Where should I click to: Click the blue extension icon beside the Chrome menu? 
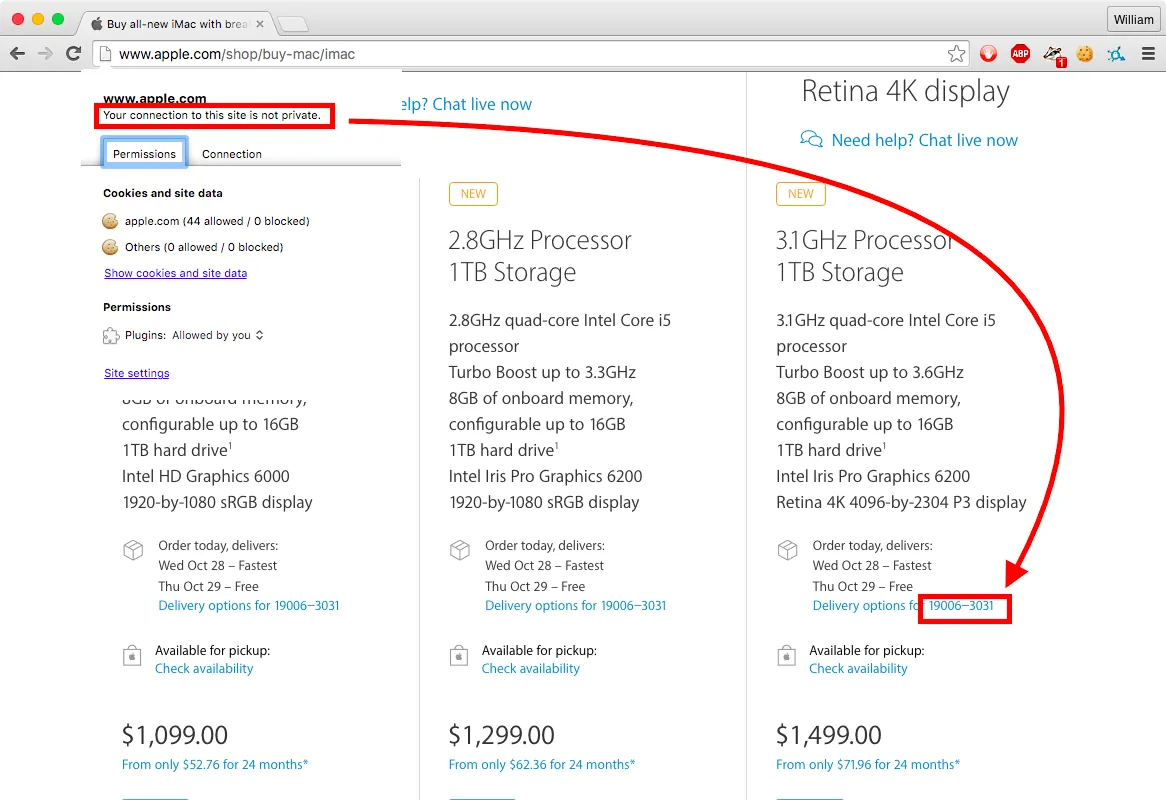pyautogui.click(x=1116, y=54)
